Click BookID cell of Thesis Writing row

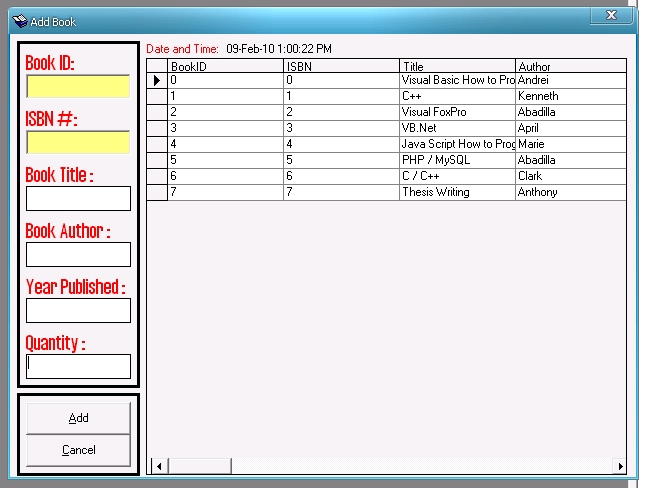point(225,192)
